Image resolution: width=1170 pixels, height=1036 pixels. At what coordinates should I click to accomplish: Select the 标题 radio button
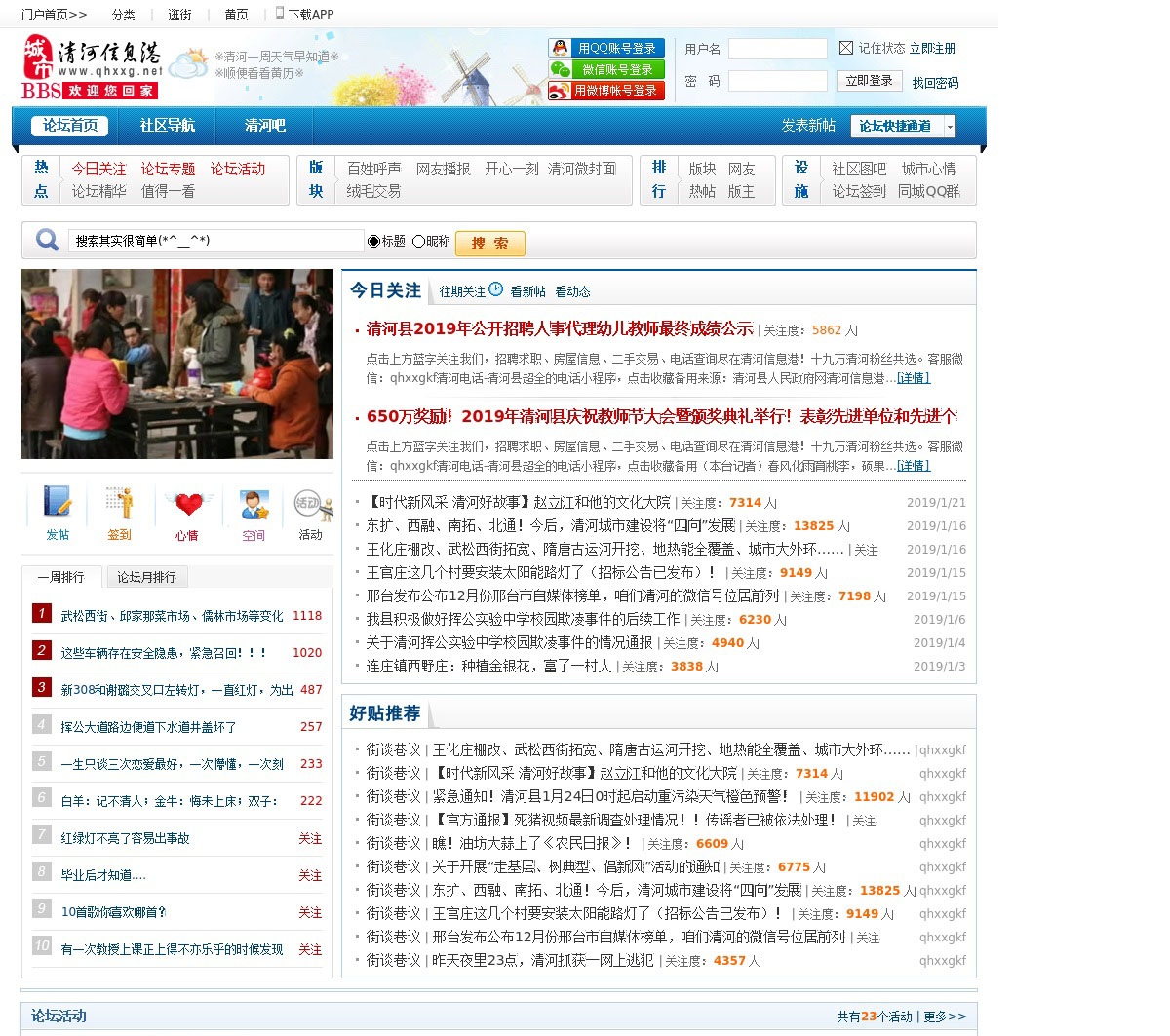click(373, 241)
